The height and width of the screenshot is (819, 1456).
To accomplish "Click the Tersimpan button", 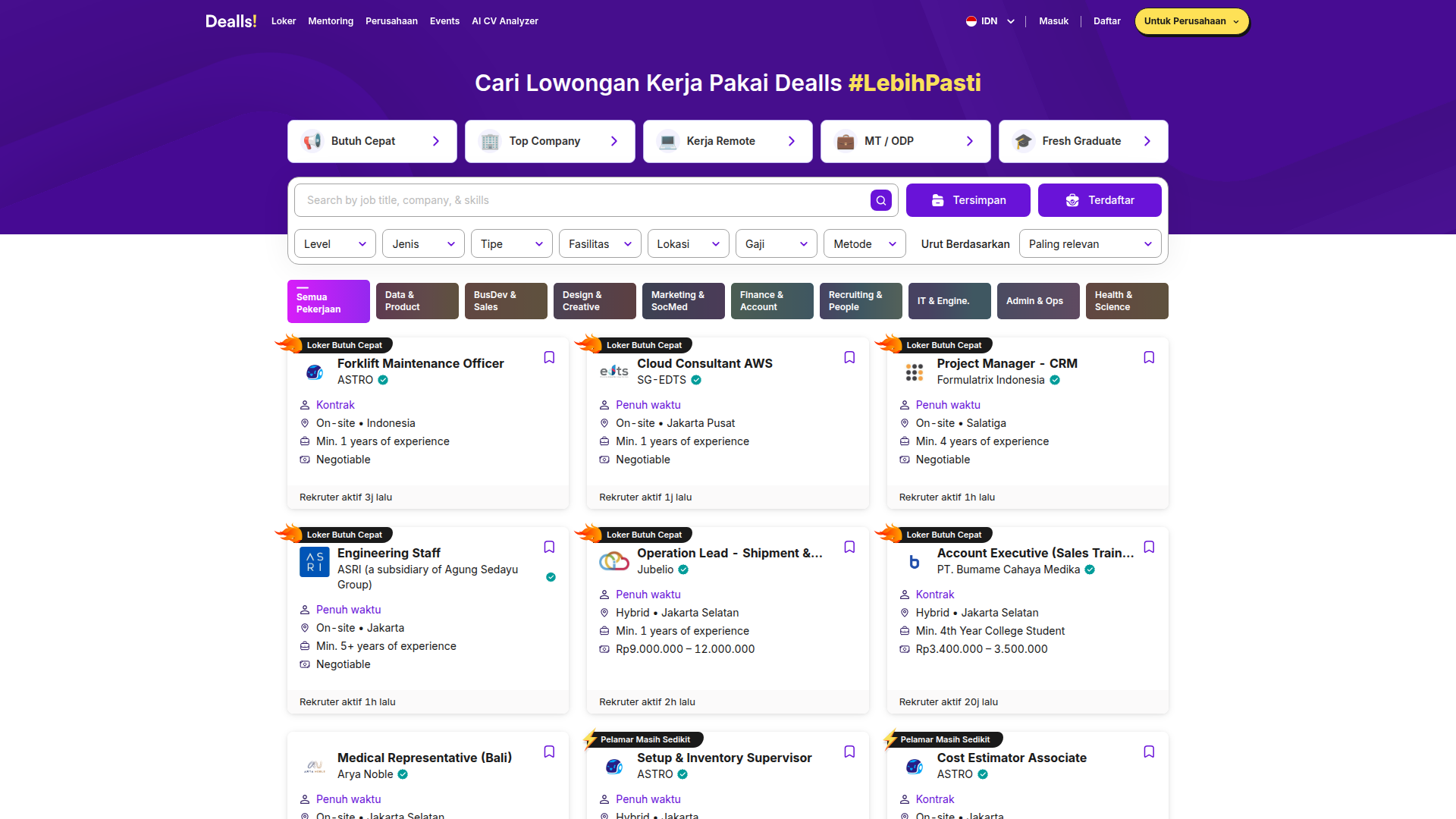I will pyautogui.click(x=968, y=200).
